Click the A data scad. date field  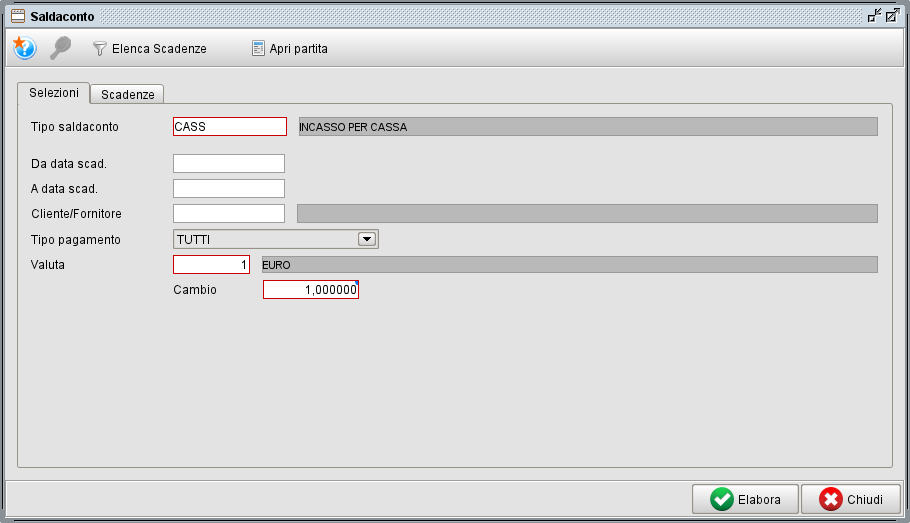229,188
